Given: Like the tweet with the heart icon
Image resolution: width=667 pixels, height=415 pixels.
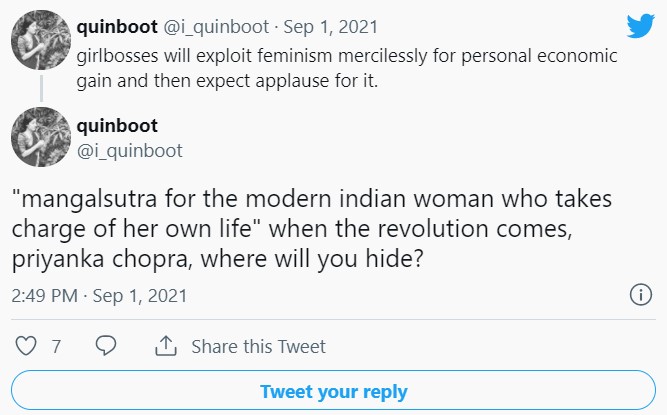Looking at the screenshot, I should (x=27, y=346).
